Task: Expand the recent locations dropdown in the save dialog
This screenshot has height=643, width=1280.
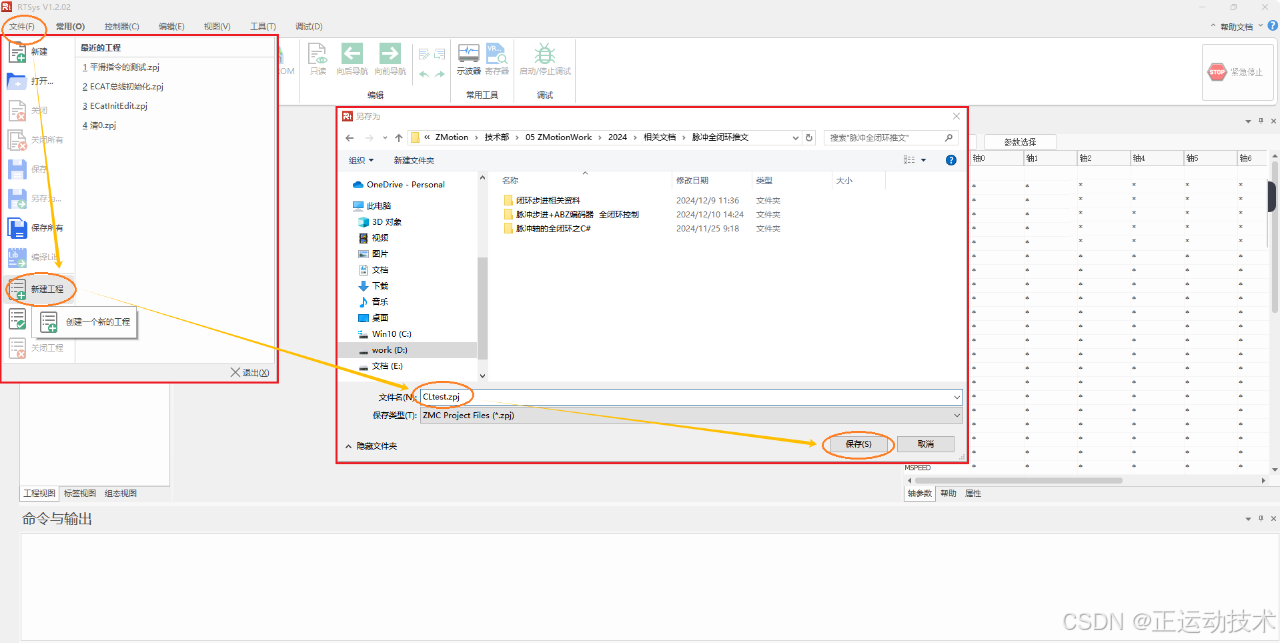Action: click(385, 137)
